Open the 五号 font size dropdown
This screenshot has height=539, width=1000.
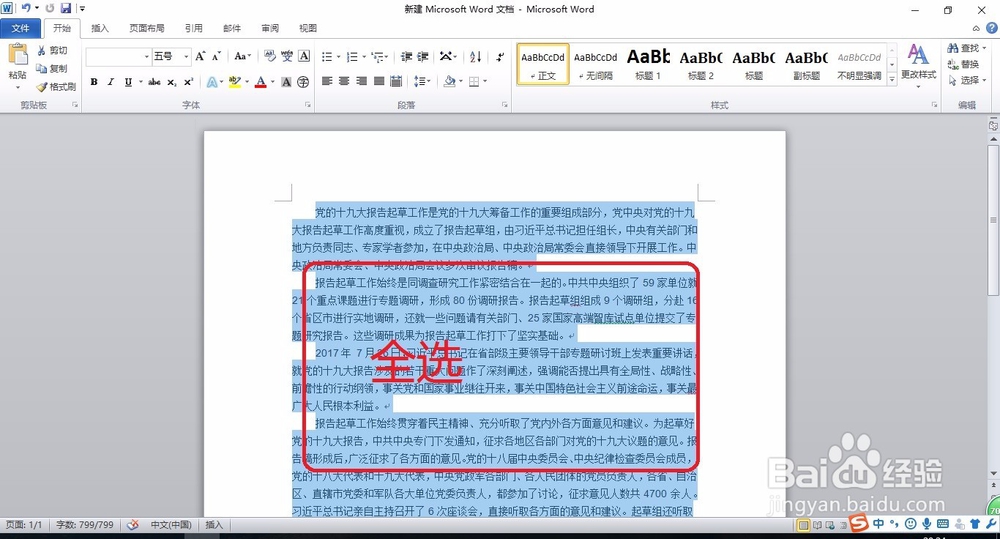click(x=186, y=56)
